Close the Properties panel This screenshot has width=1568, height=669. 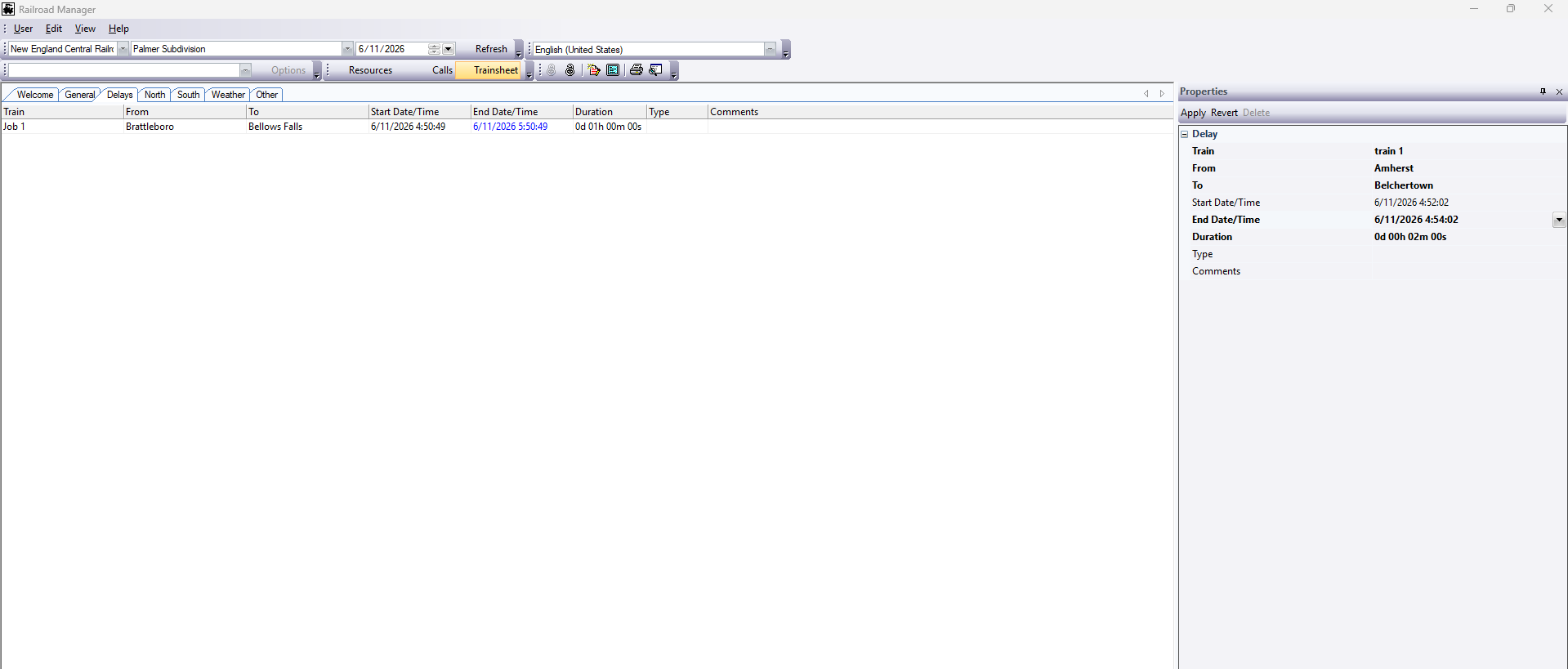coord(1559,91)
